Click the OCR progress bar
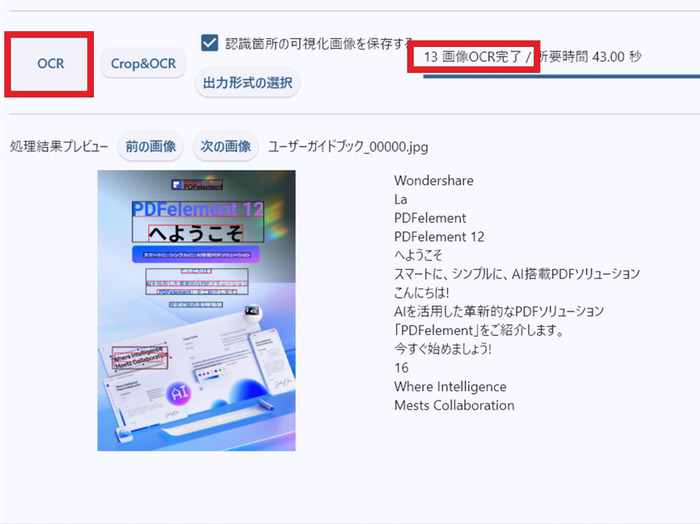The height and width of the screenshot is (524, 700). coord(561,76)
